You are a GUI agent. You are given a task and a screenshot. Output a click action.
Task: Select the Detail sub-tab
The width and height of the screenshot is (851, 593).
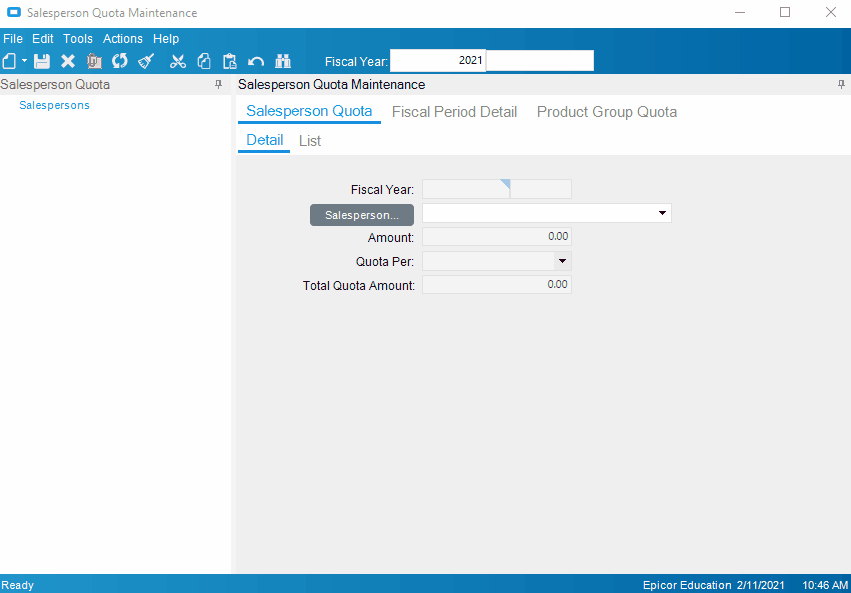[264, 141]
